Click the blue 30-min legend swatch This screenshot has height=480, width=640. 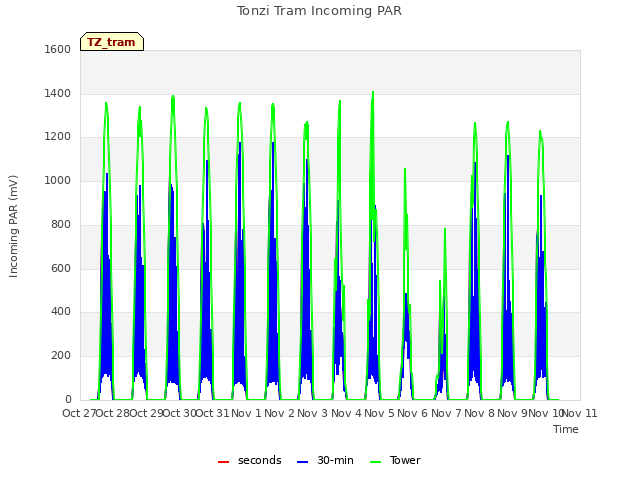[x=303, y=462]
